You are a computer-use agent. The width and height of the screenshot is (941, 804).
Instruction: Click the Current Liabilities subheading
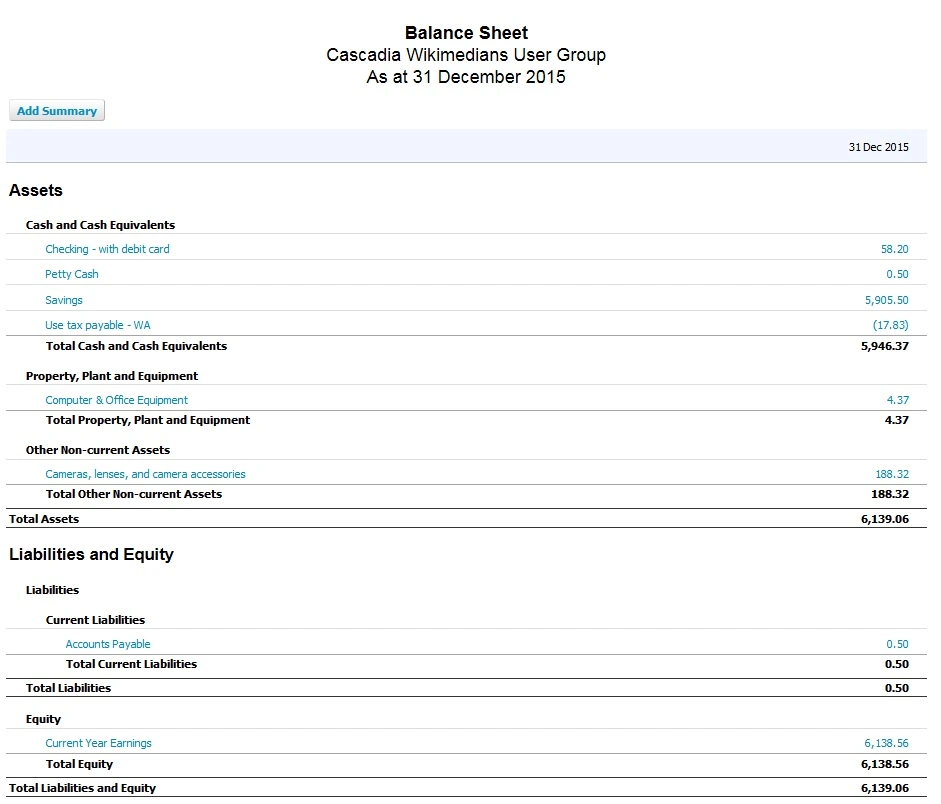[x=95, y=620]
